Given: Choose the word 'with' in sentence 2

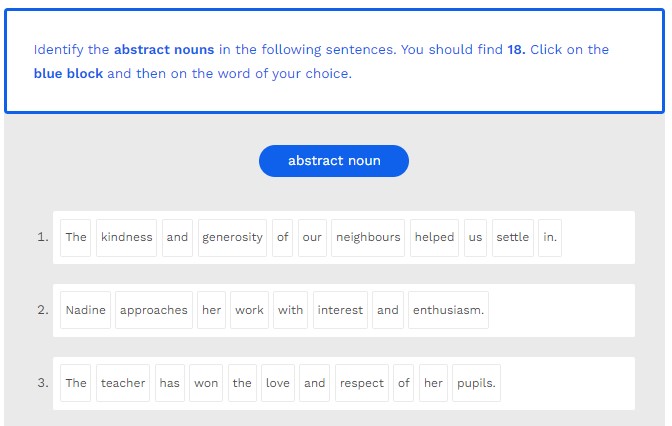Looking at the screenshot, I should click(x=291, y=311).
